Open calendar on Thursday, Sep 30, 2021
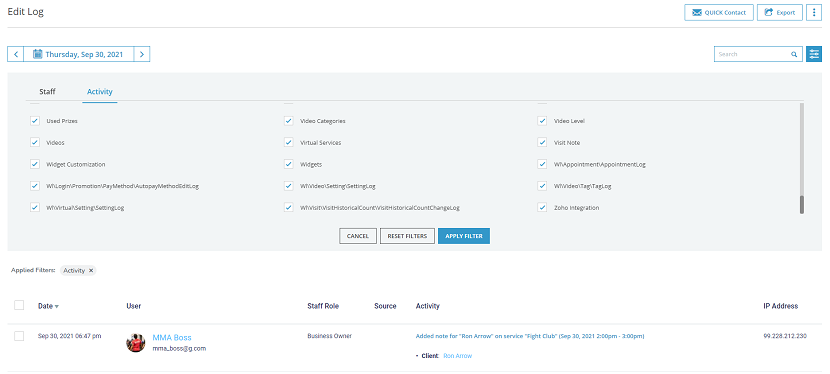This screenshot has height=374, width=830. point(78,54)
